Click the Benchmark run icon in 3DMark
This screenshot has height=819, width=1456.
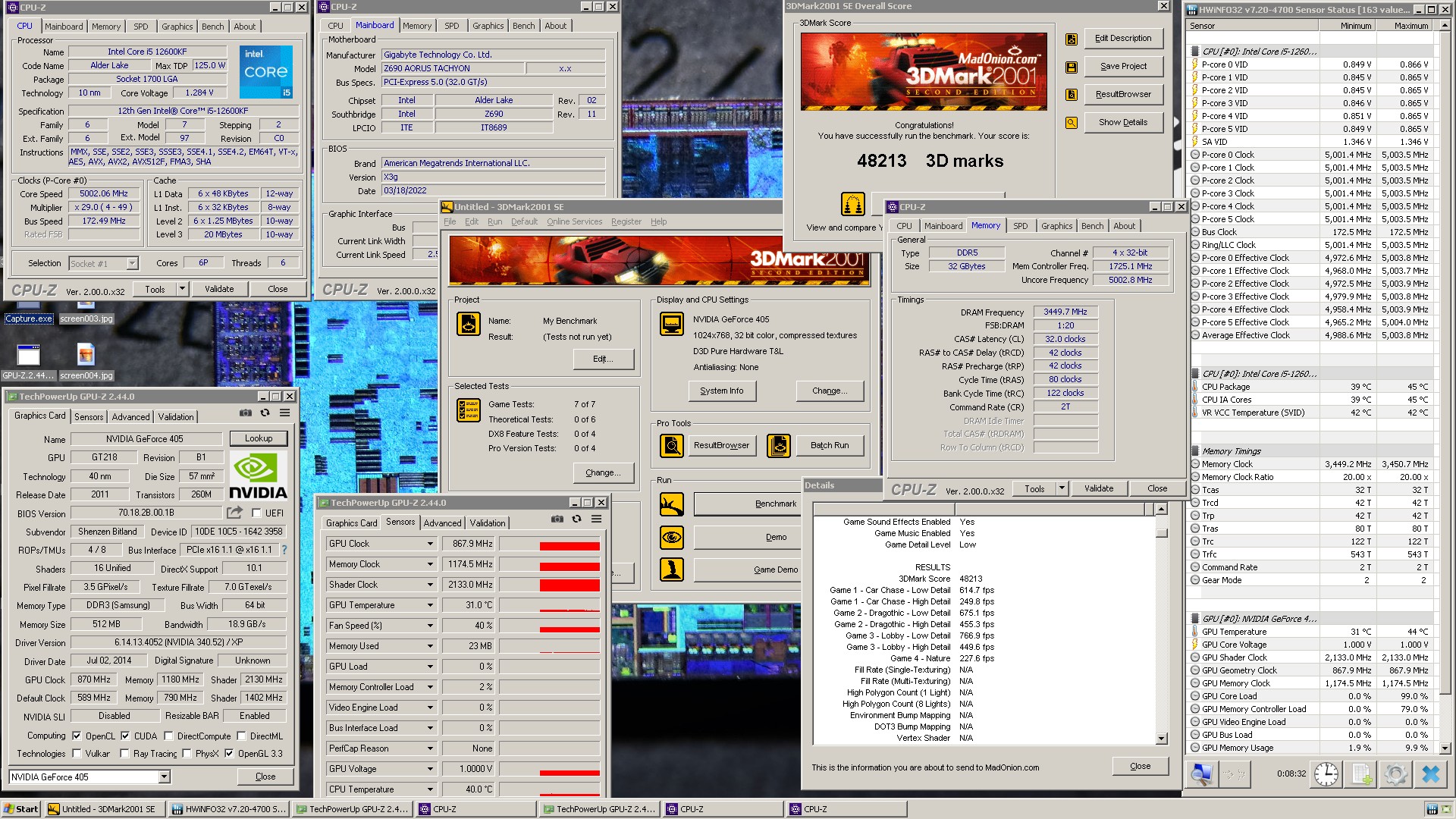coord(671,504)
